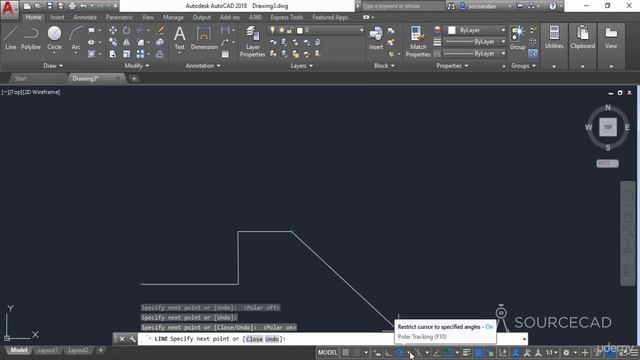Click the Stretch tool in Modify panel
640x360 pixels.
coord(113,54)
